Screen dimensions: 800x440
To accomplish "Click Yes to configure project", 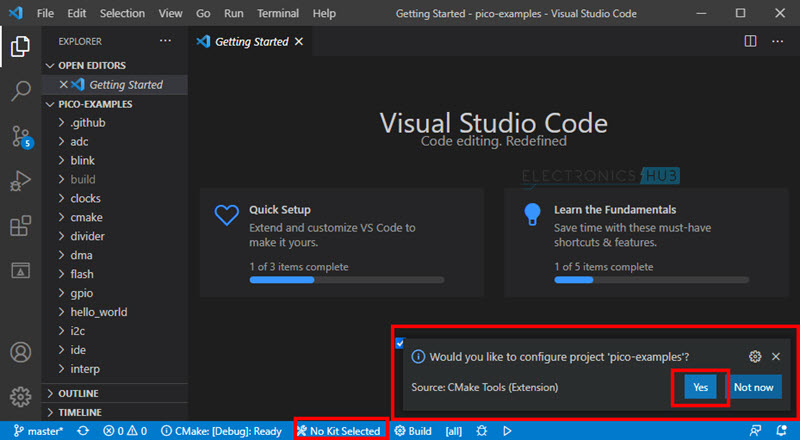I will pos(700,387).
